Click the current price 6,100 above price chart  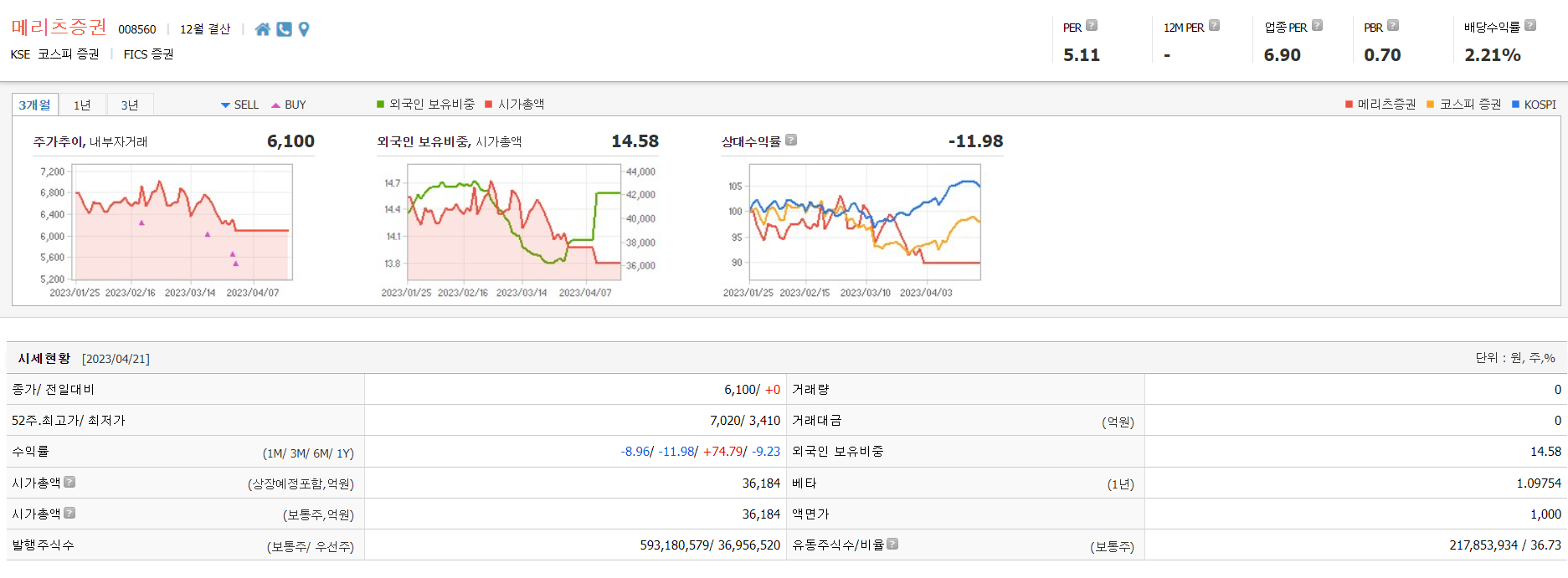click(x=290, y=141)
